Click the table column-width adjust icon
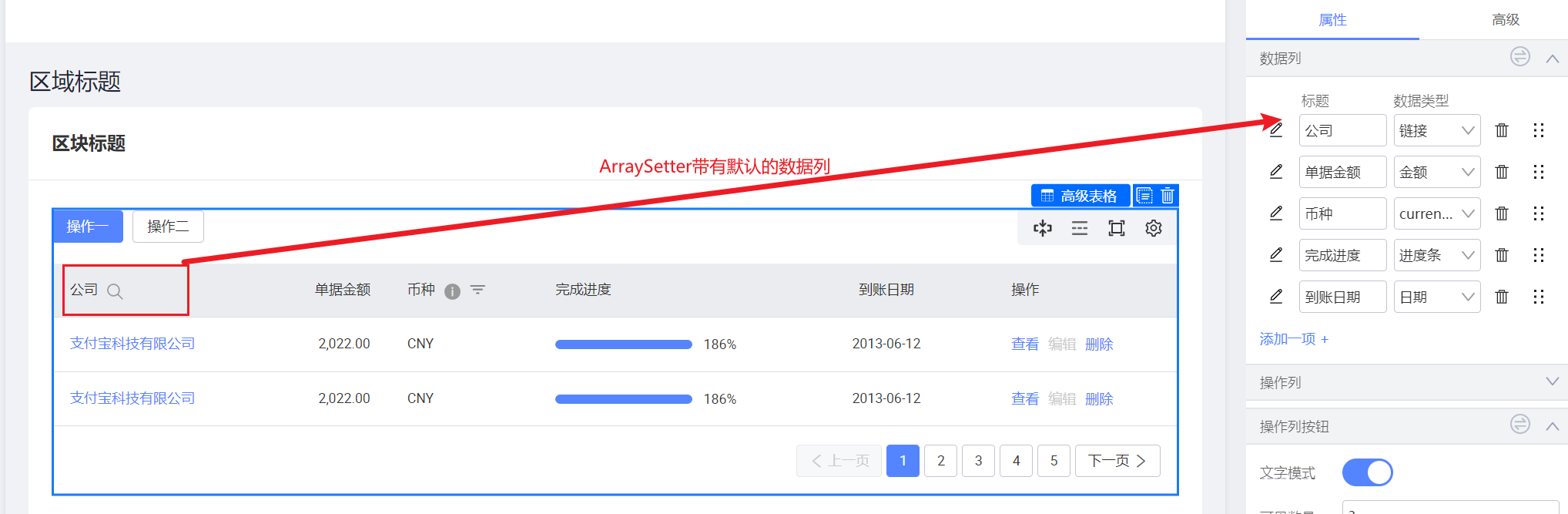The width and height of the screenshot is (1568, 514). (1043, 228)
